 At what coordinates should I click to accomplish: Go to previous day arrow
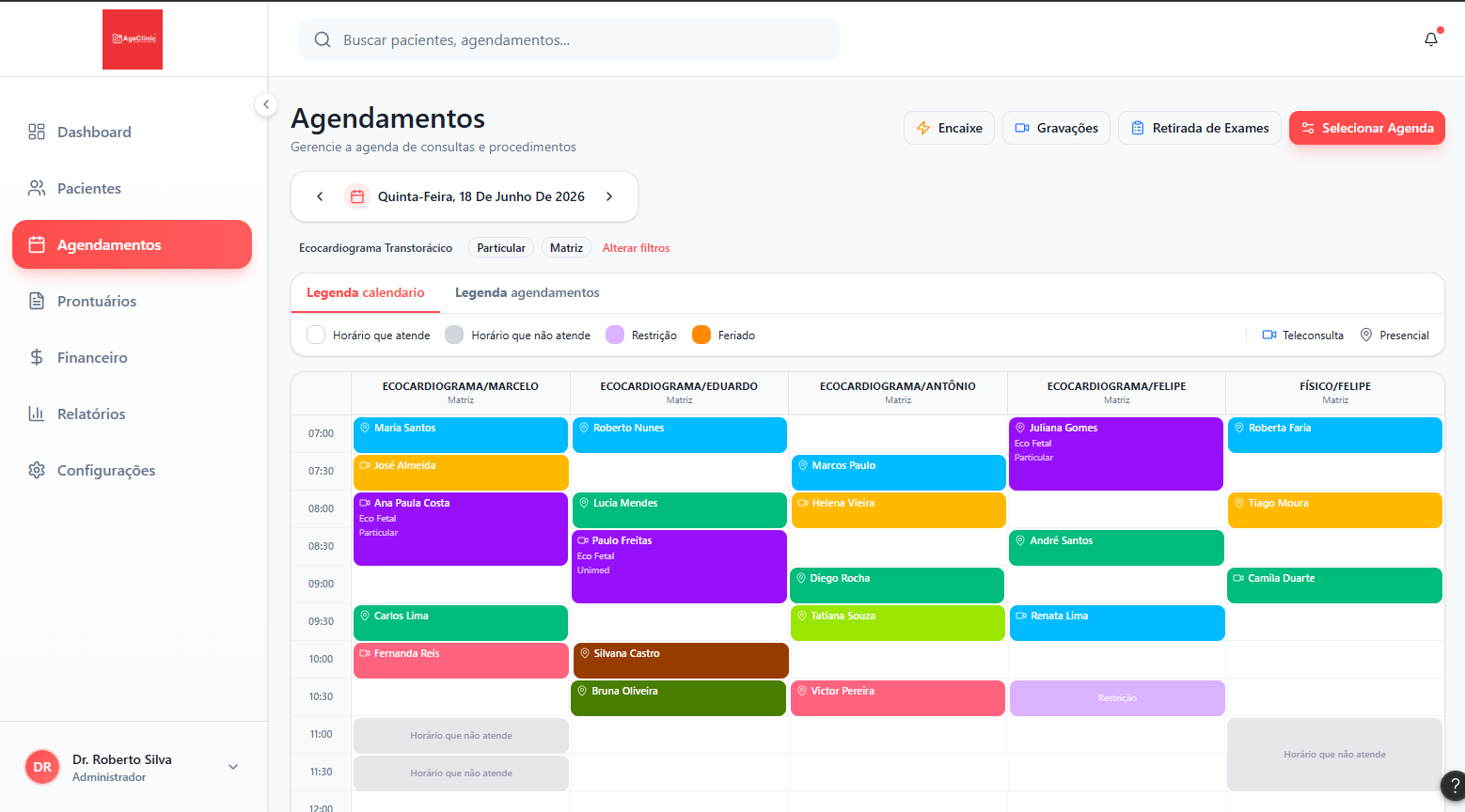click(x=320, y=196)
